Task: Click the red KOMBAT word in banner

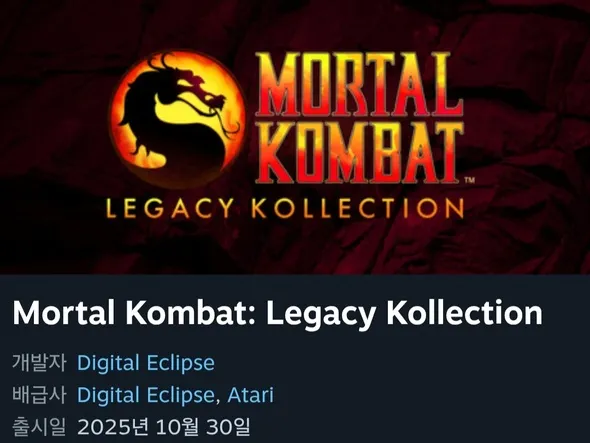Action: click(359, 153)
